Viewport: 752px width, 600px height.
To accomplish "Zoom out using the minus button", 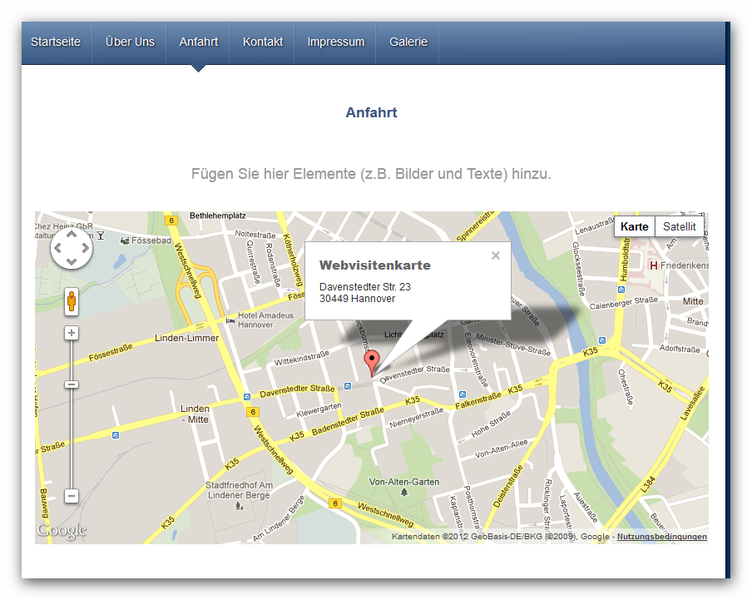I will point(71,496).
